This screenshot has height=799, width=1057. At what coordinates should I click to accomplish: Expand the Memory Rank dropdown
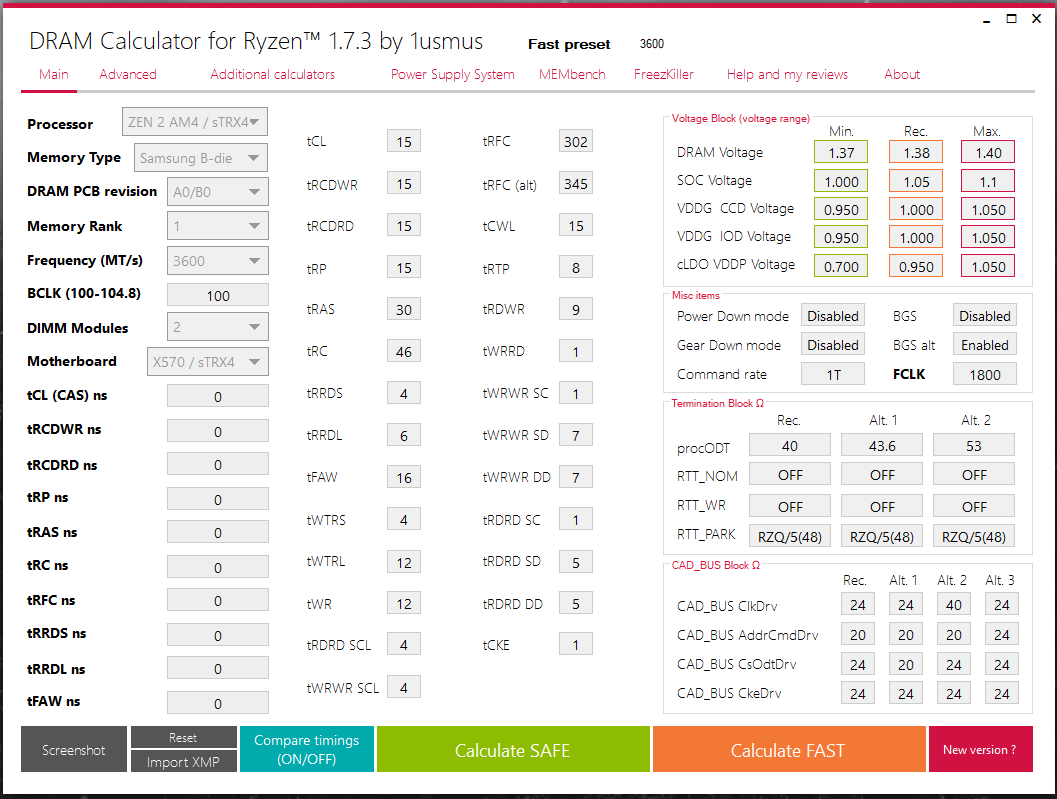(x=218, y=226)
